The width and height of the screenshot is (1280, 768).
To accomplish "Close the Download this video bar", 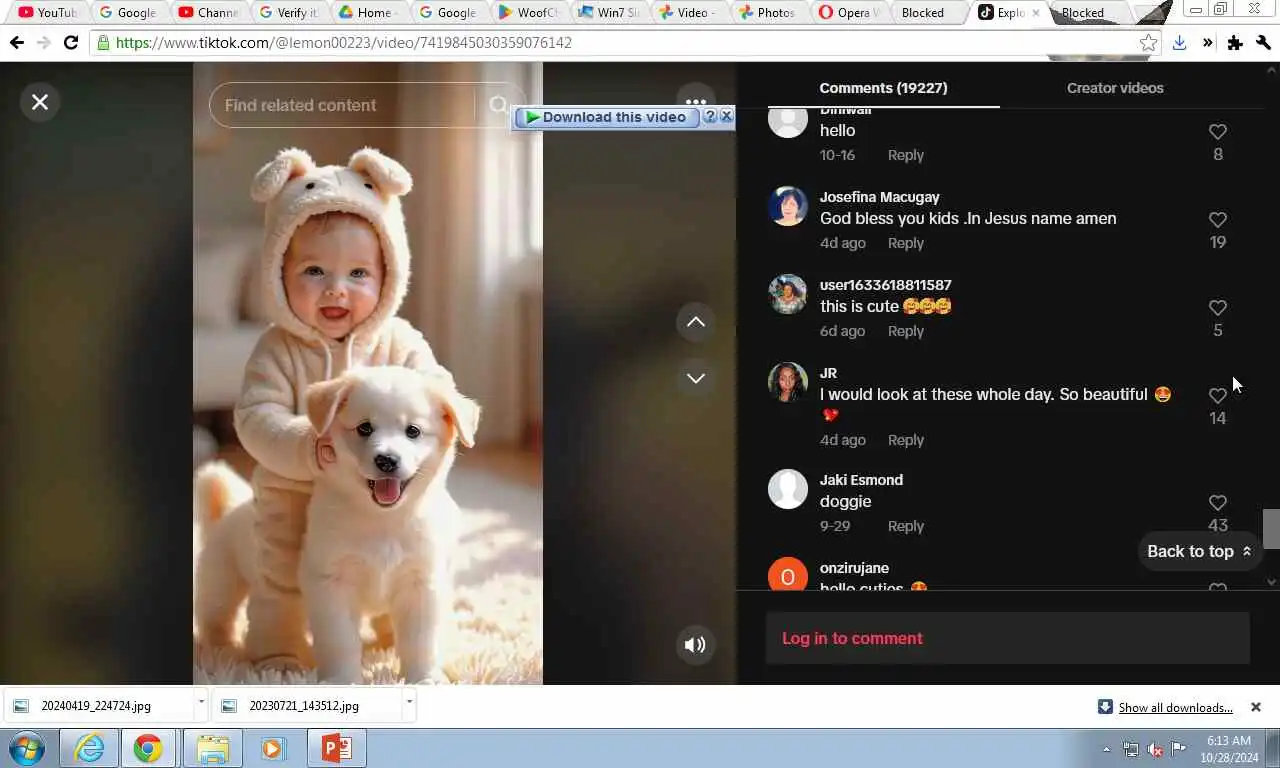I will [727, 116].
